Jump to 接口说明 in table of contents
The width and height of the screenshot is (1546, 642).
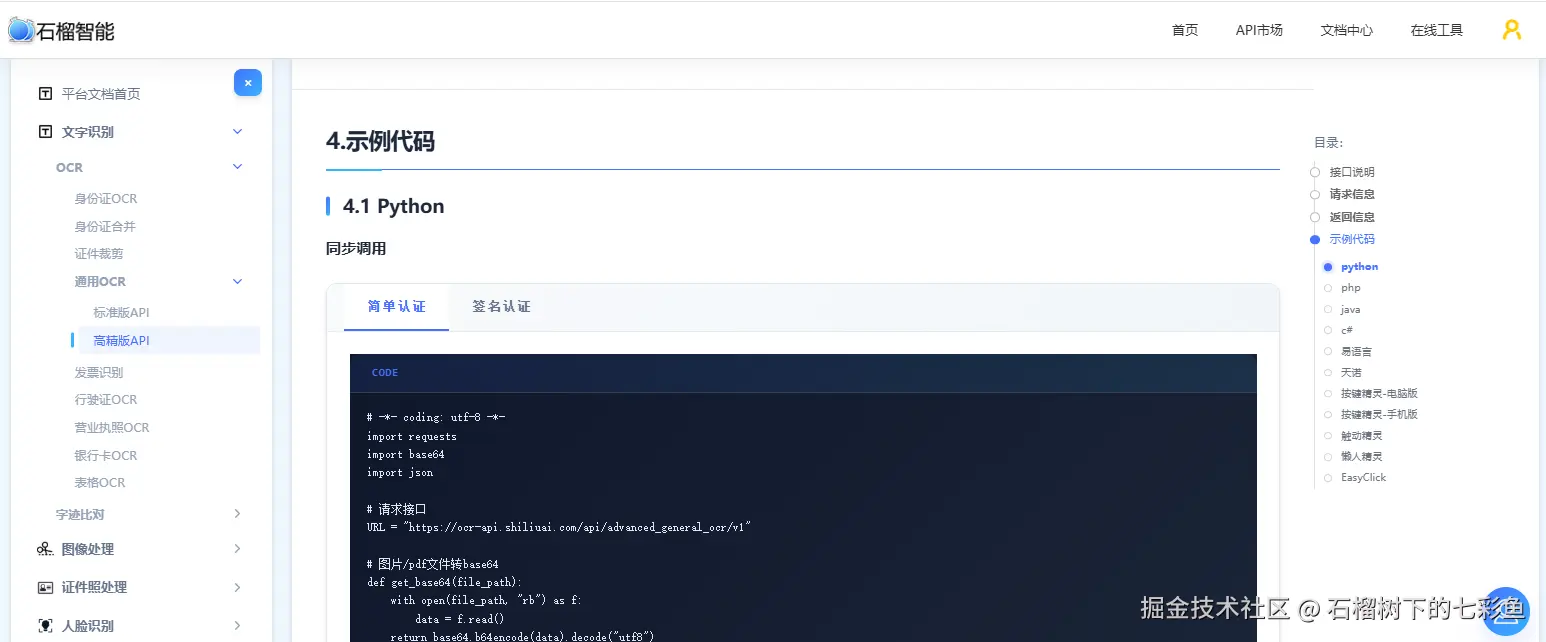[x=1352, y=172]
